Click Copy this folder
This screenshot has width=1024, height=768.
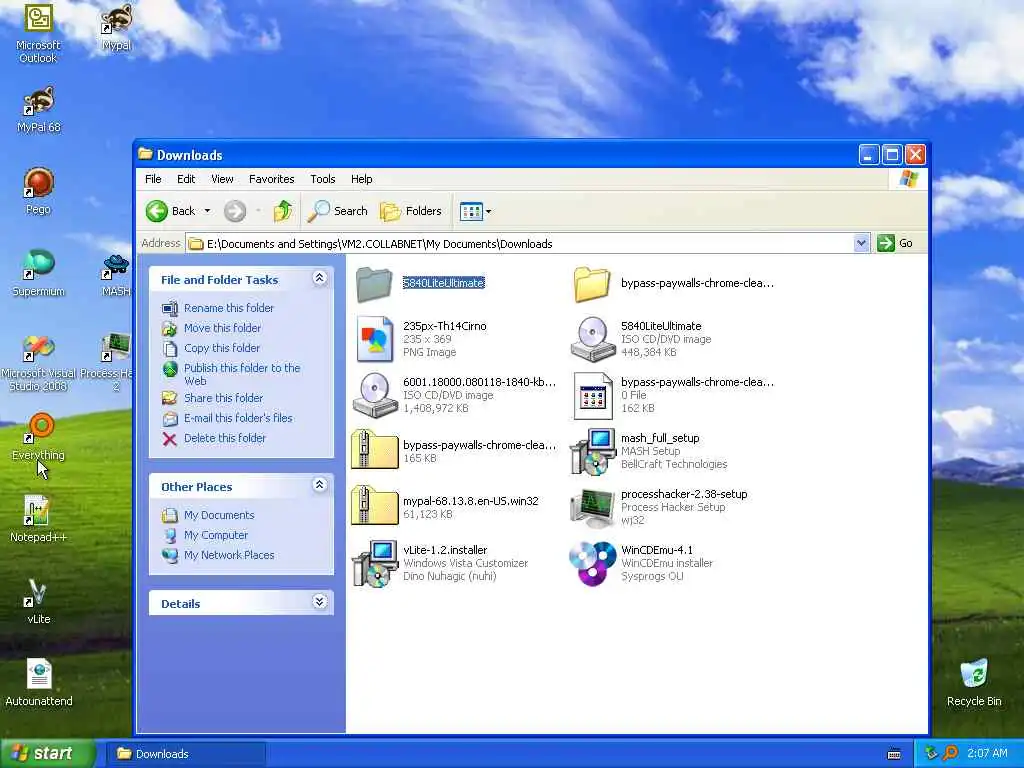tap(221, 348)
